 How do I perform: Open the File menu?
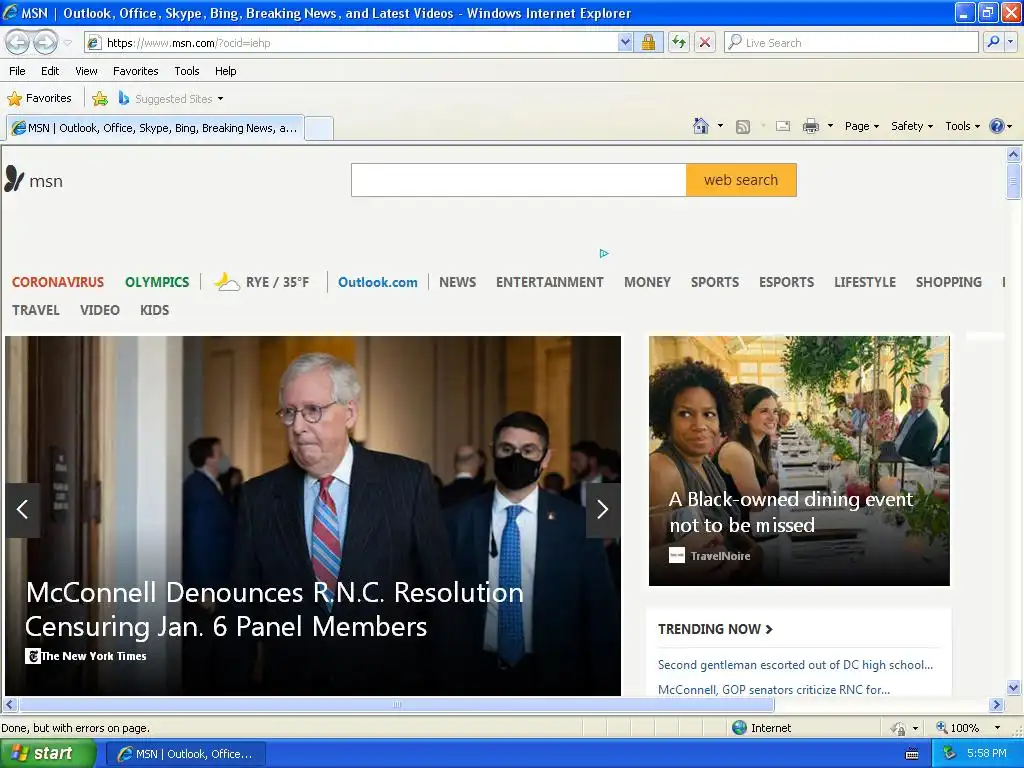click(18, 71)
